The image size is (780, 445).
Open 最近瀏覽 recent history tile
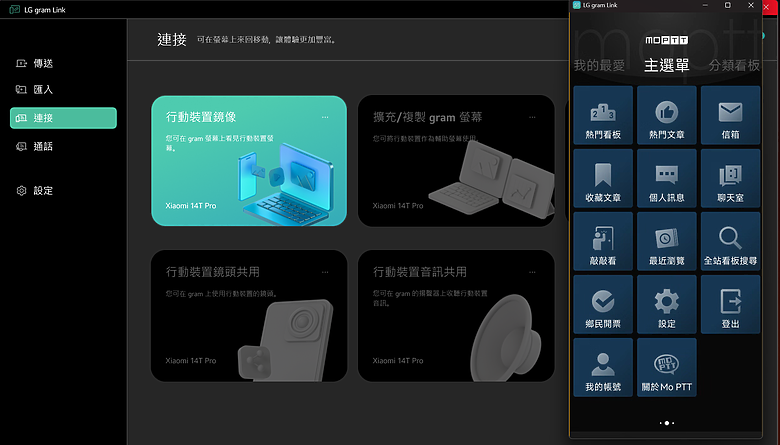pyautogui.click(x=667, y=241)
